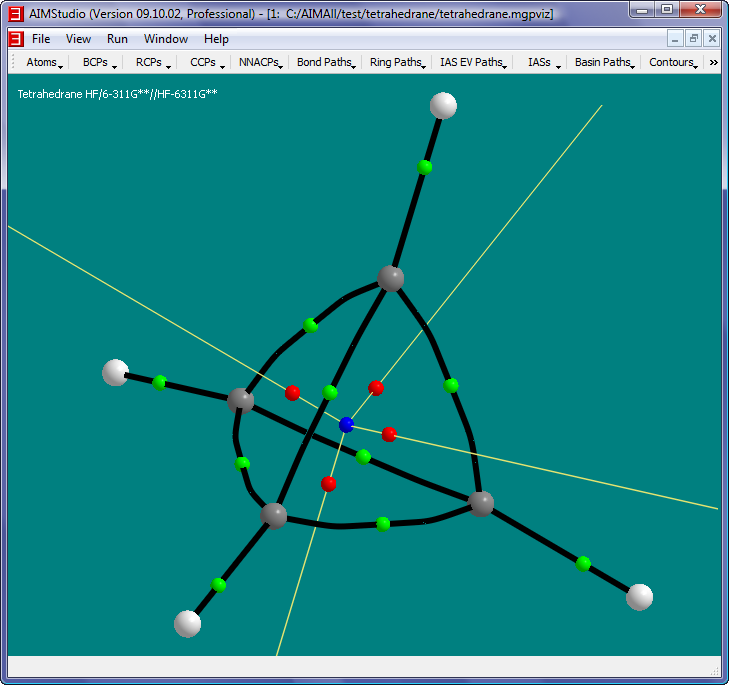Show more toolbar items via chevron
Screen dimensions: 729x685
(714, 62)
